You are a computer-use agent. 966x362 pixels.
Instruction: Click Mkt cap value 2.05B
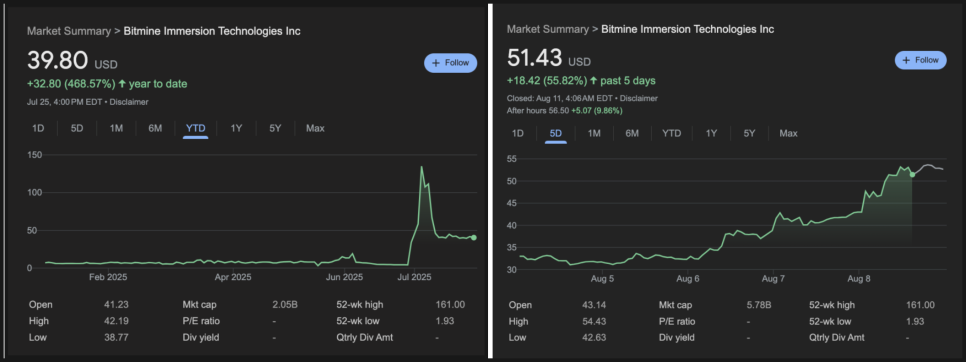[285, 305]
